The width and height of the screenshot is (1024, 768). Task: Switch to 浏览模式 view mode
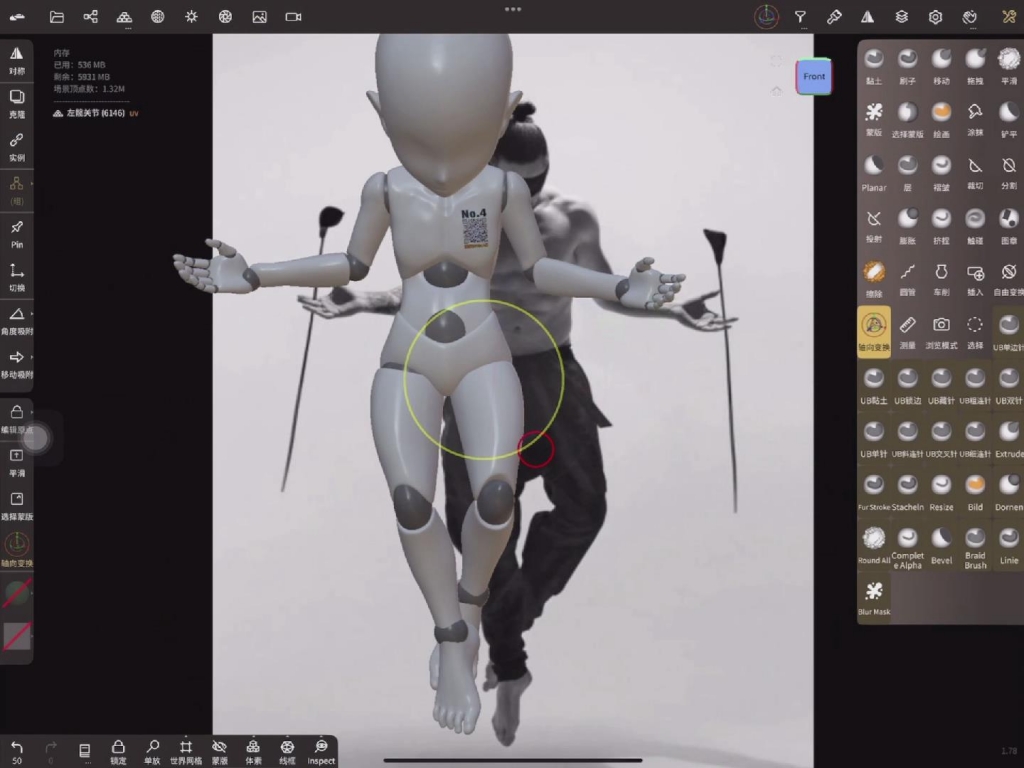pyautogui.click(x=941, y=332)
